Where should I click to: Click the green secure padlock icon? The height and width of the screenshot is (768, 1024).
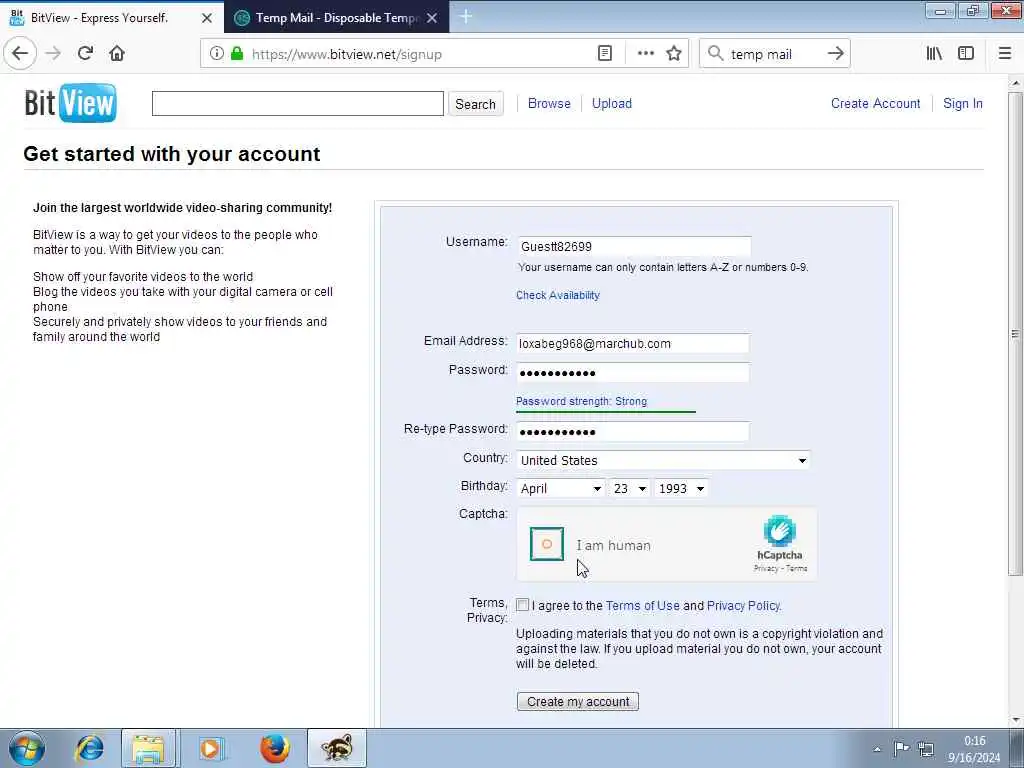tap(237, 54)
